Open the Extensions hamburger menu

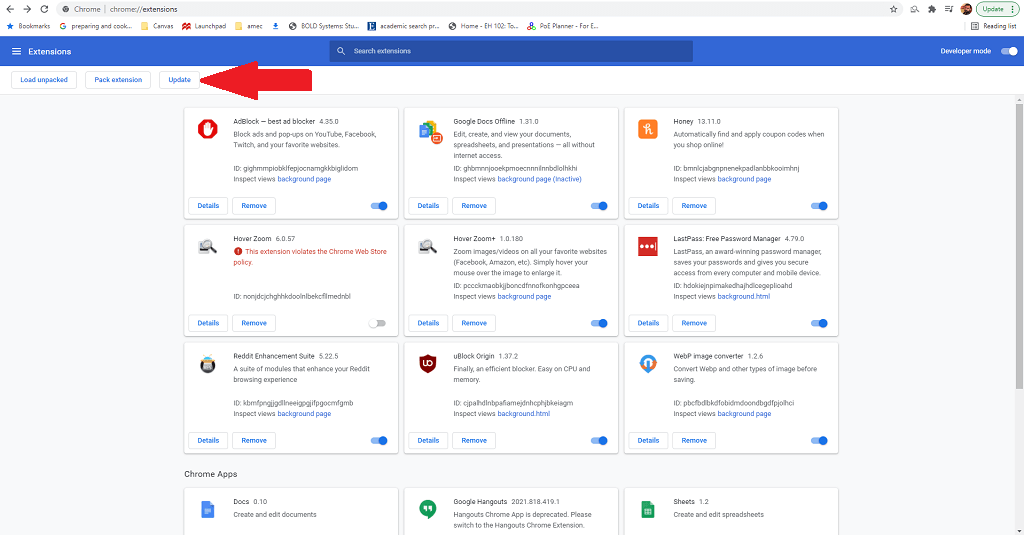[16, 51]
